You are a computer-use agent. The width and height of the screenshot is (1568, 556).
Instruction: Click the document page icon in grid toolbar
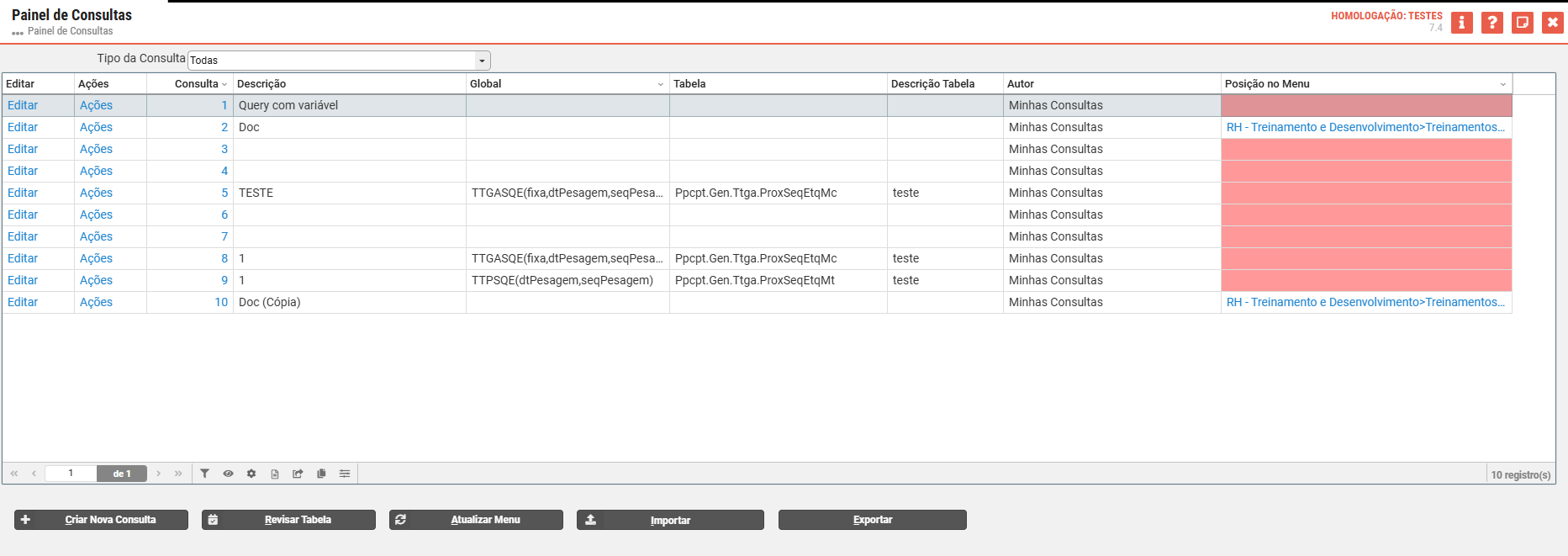tap(275, 474)
